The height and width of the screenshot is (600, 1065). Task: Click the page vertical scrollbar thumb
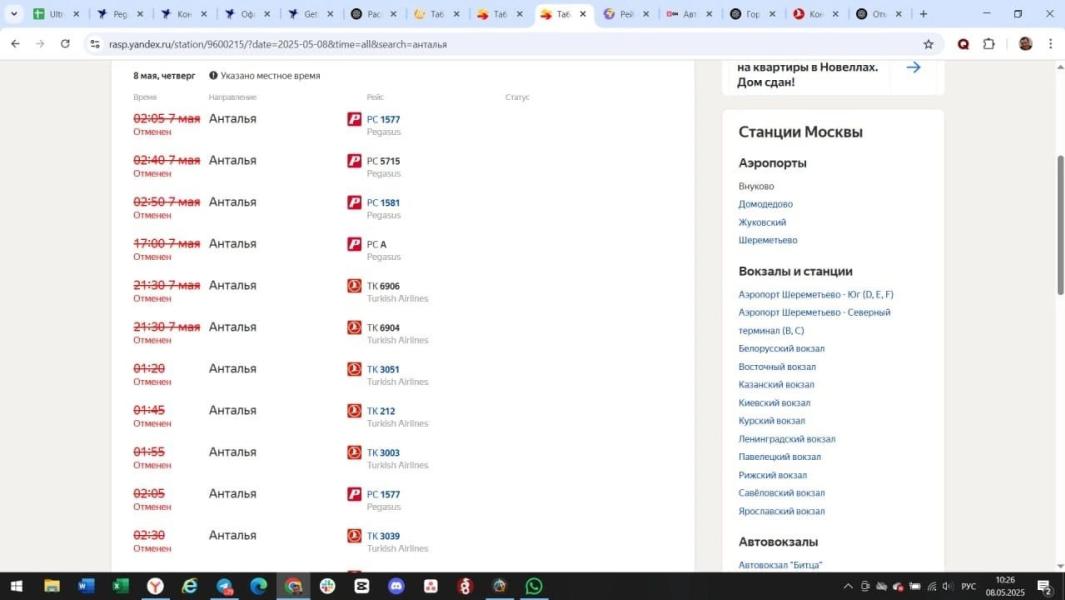pyautogui.click(x=1060, y=224)
